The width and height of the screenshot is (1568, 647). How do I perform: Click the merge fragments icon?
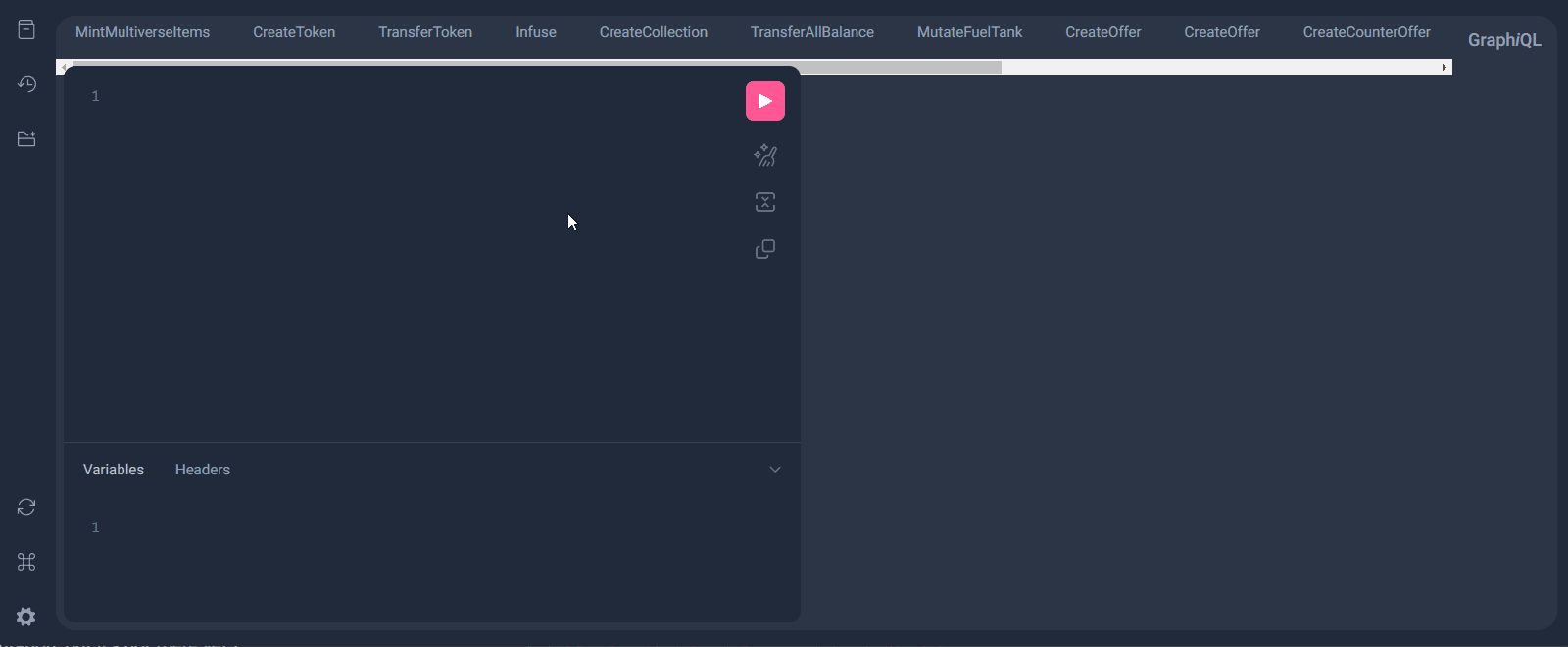765,202
